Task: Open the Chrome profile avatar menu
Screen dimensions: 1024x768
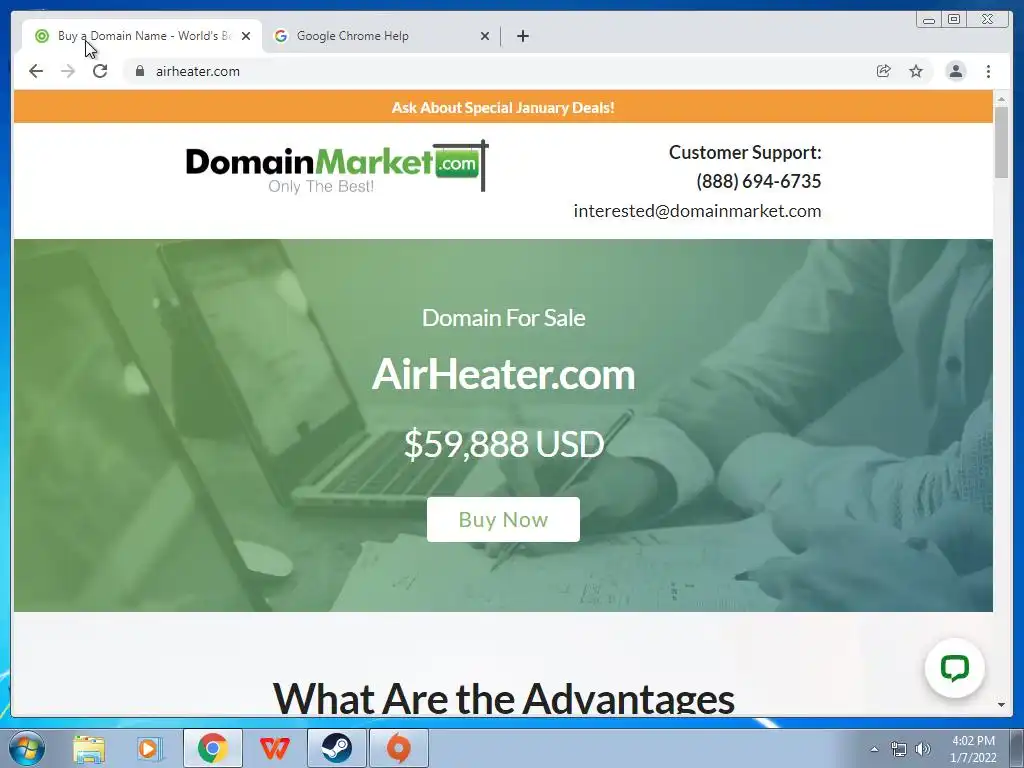Action: click(955, 71)
